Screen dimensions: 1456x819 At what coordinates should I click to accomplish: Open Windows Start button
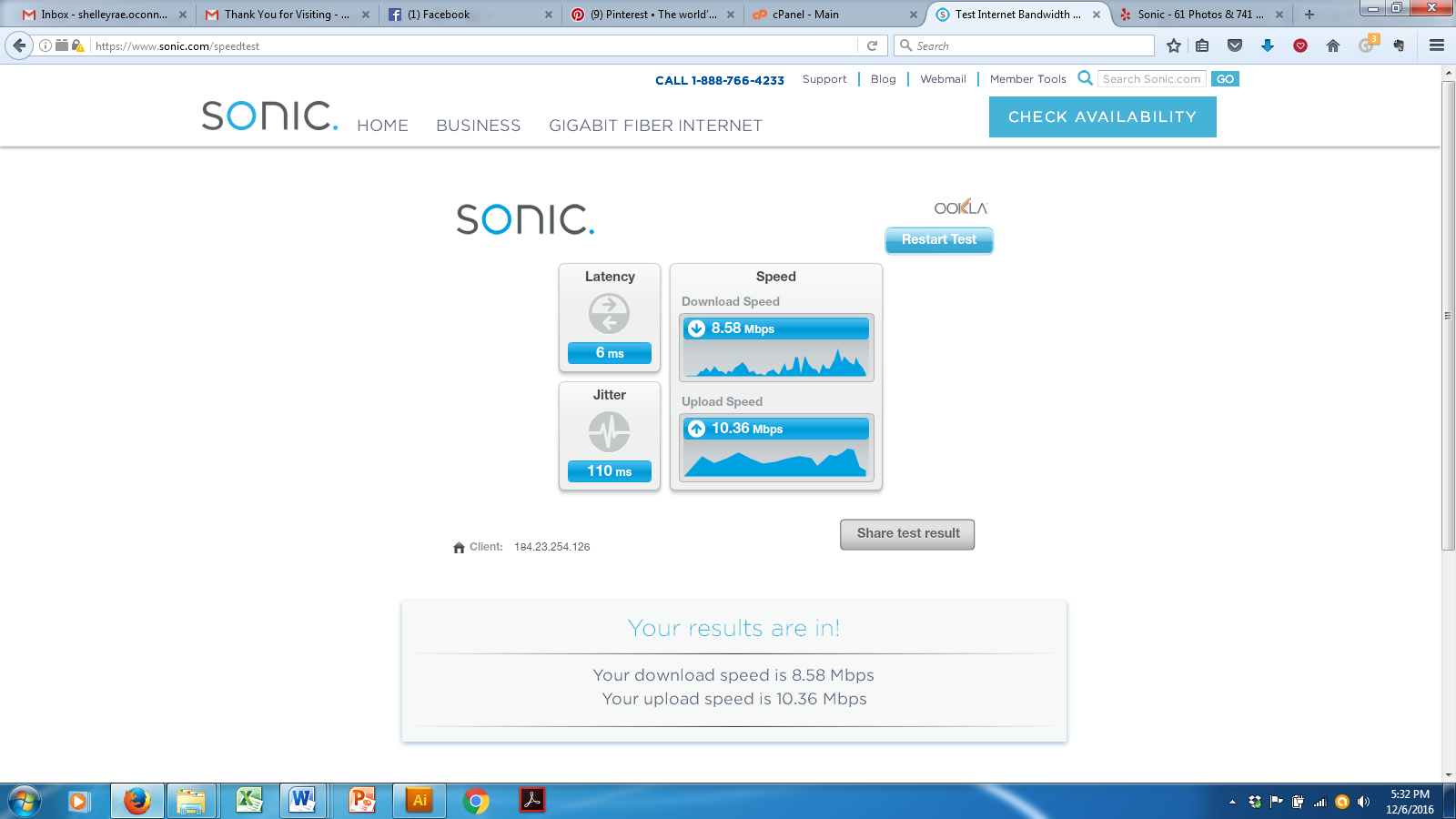pos(25,802)
